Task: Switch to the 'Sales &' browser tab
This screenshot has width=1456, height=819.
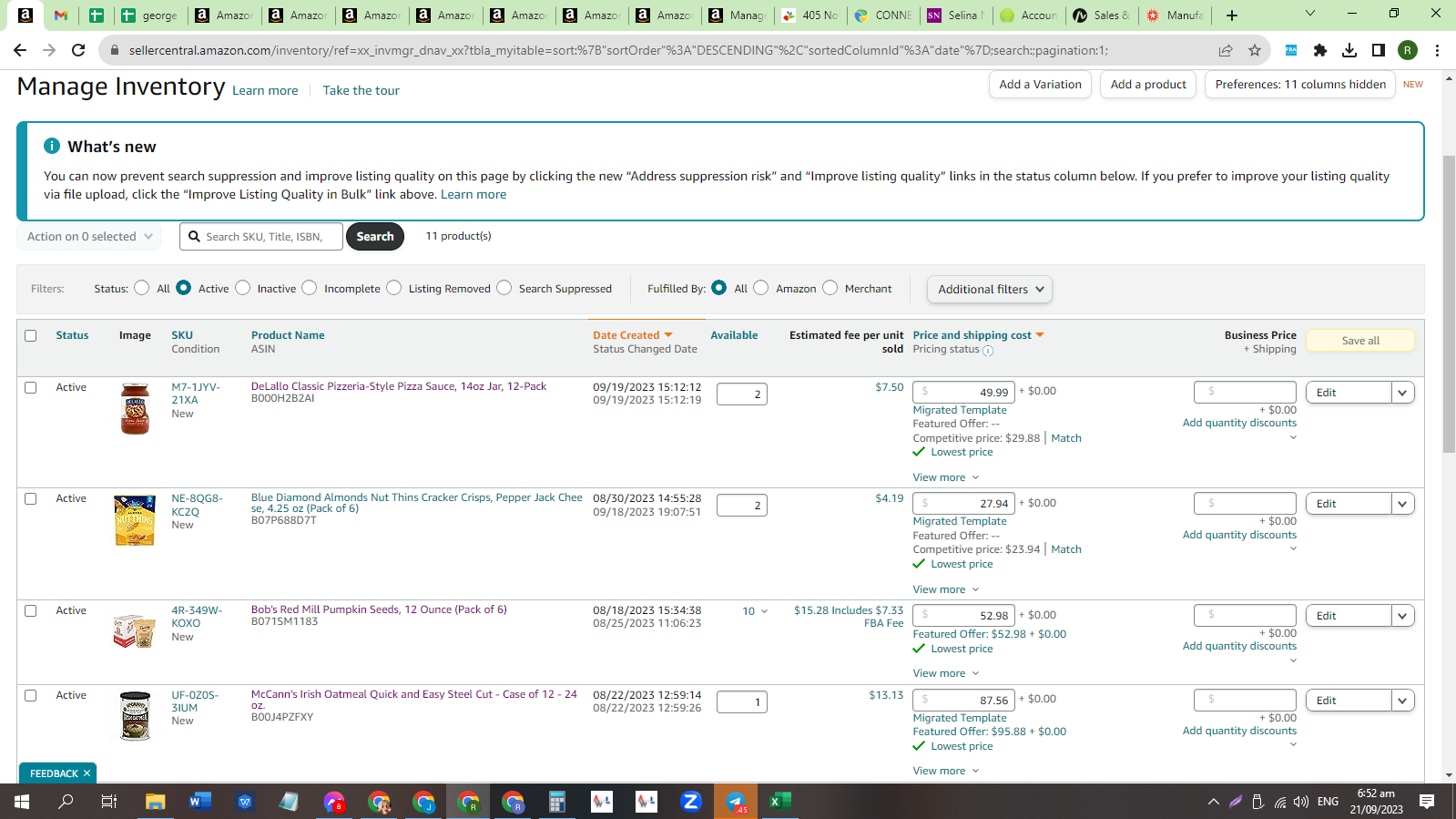Action: [1103, 15]
